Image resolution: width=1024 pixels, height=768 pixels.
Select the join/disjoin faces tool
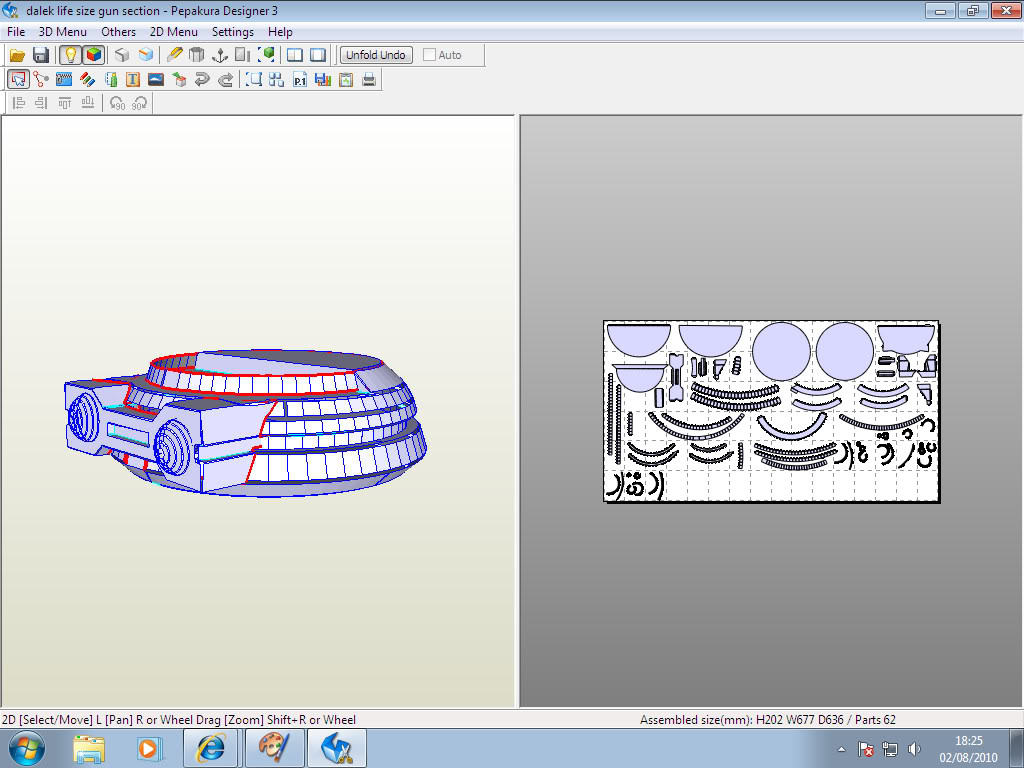tap(40, 80)
